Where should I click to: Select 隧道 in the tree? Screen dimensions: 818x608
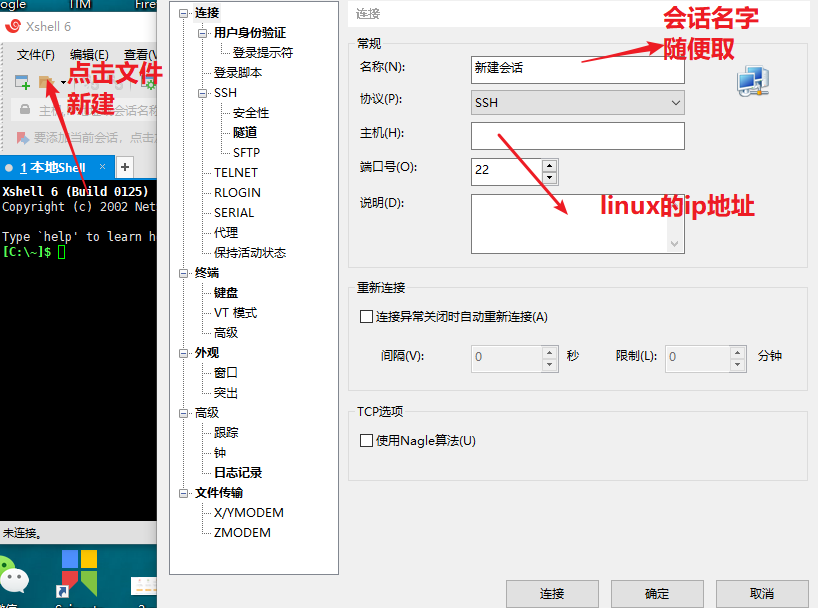245,133
